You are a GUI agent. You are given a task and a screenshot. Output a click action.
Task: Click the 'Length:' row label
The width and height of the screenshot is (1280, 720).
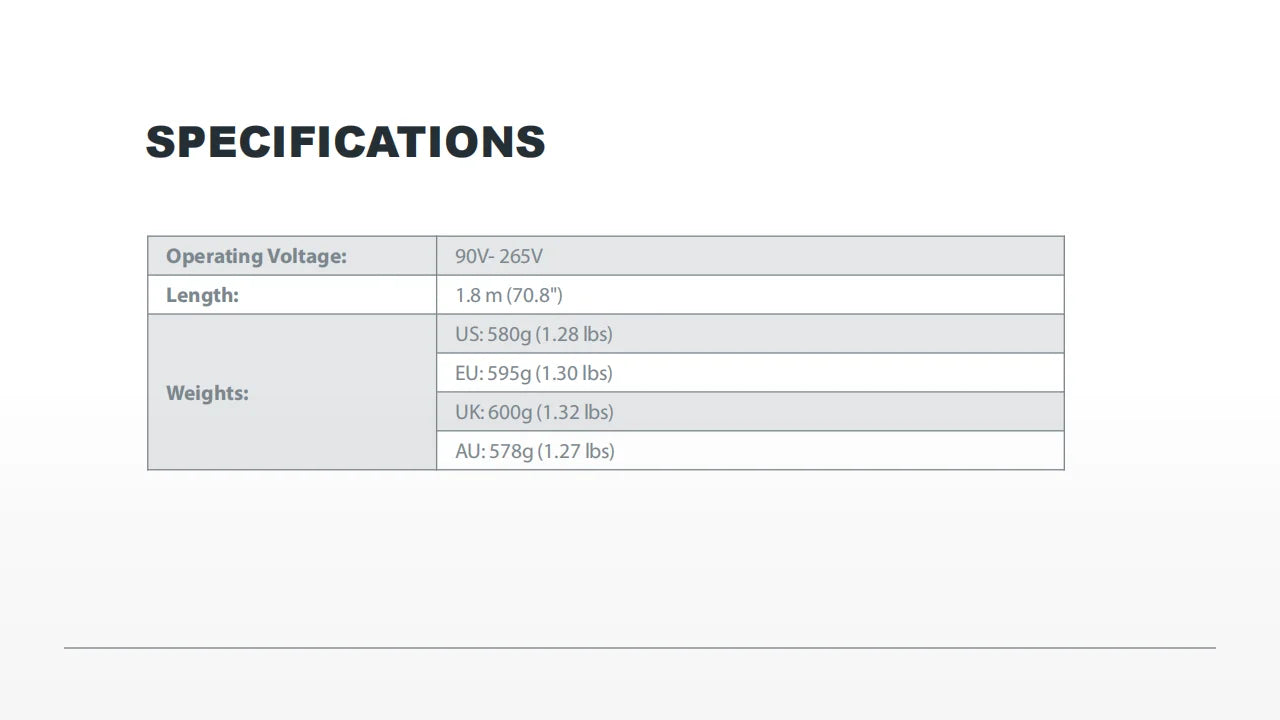(202, 295)
